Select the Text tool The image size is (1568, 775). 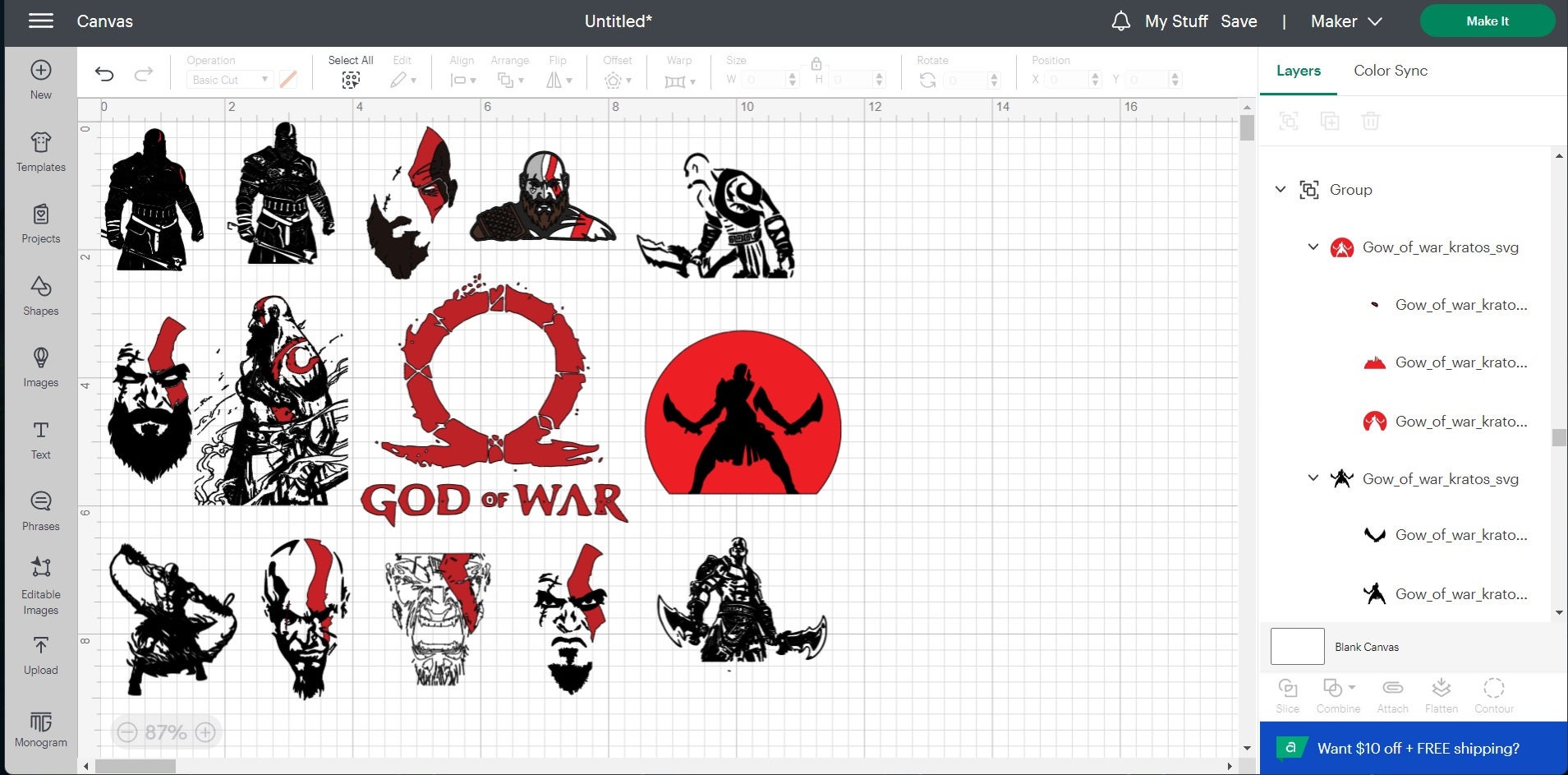(41, 440)
